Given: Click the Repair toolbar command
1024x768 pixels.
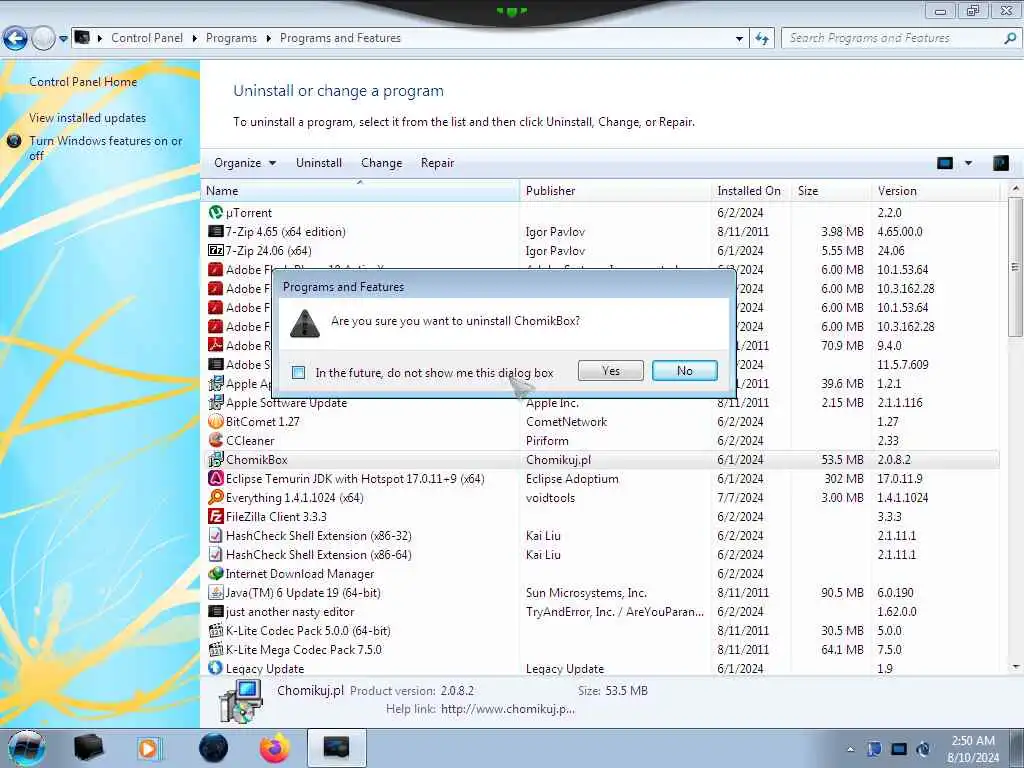Looking at the screenshot, I should (437, 163).
